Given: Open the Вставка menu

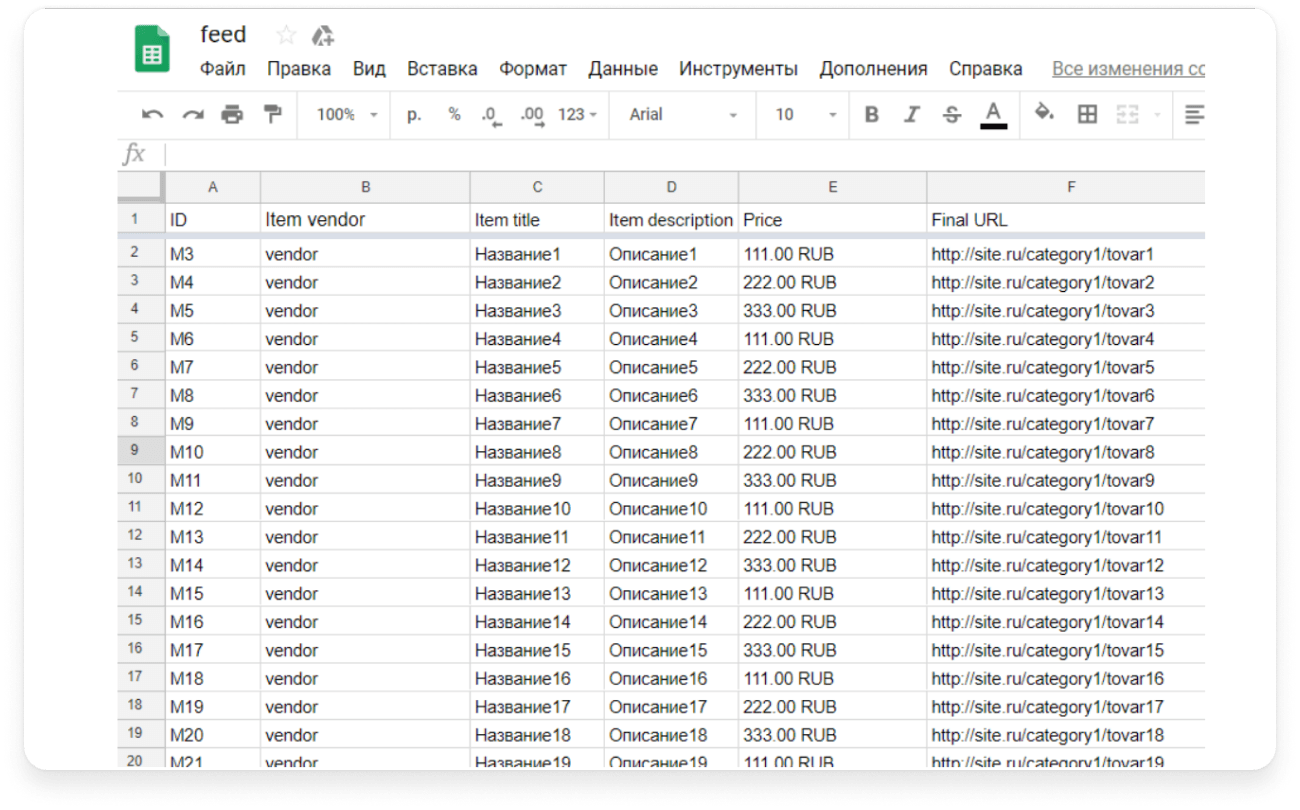Looking at the screenshot, I should coord(442,69).
